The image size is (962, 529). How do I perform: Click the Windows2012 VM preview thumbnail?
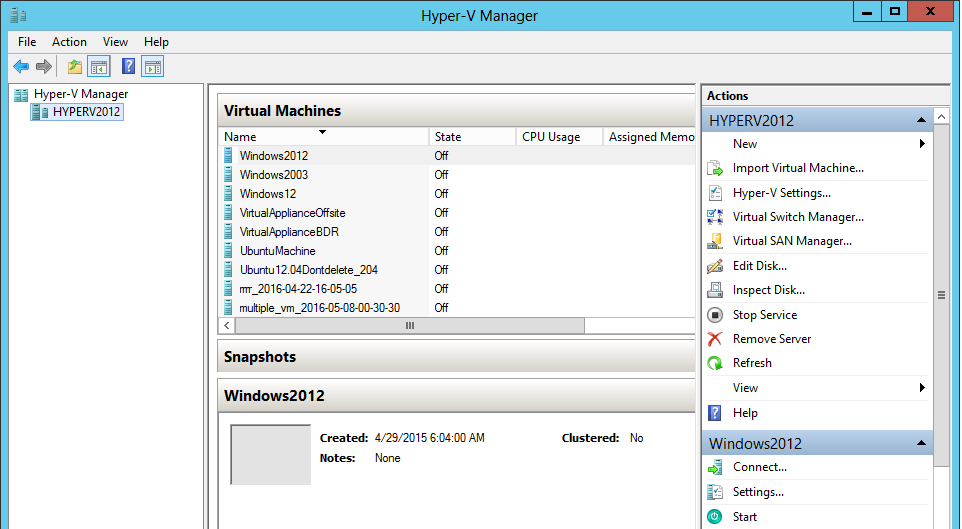point(271,454)
